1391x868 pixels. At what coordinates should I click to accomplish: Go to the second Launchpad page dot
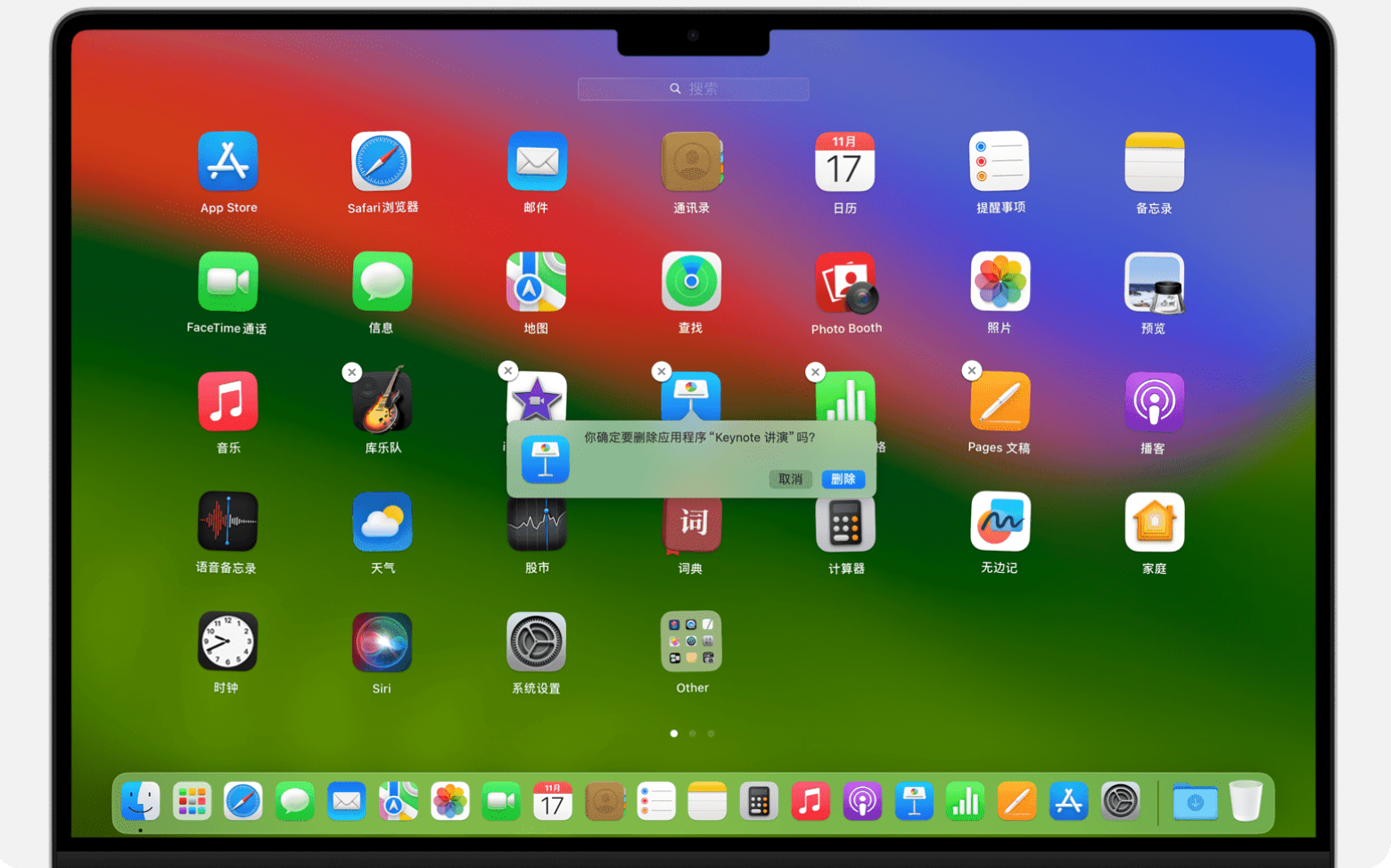click(692, 733)
